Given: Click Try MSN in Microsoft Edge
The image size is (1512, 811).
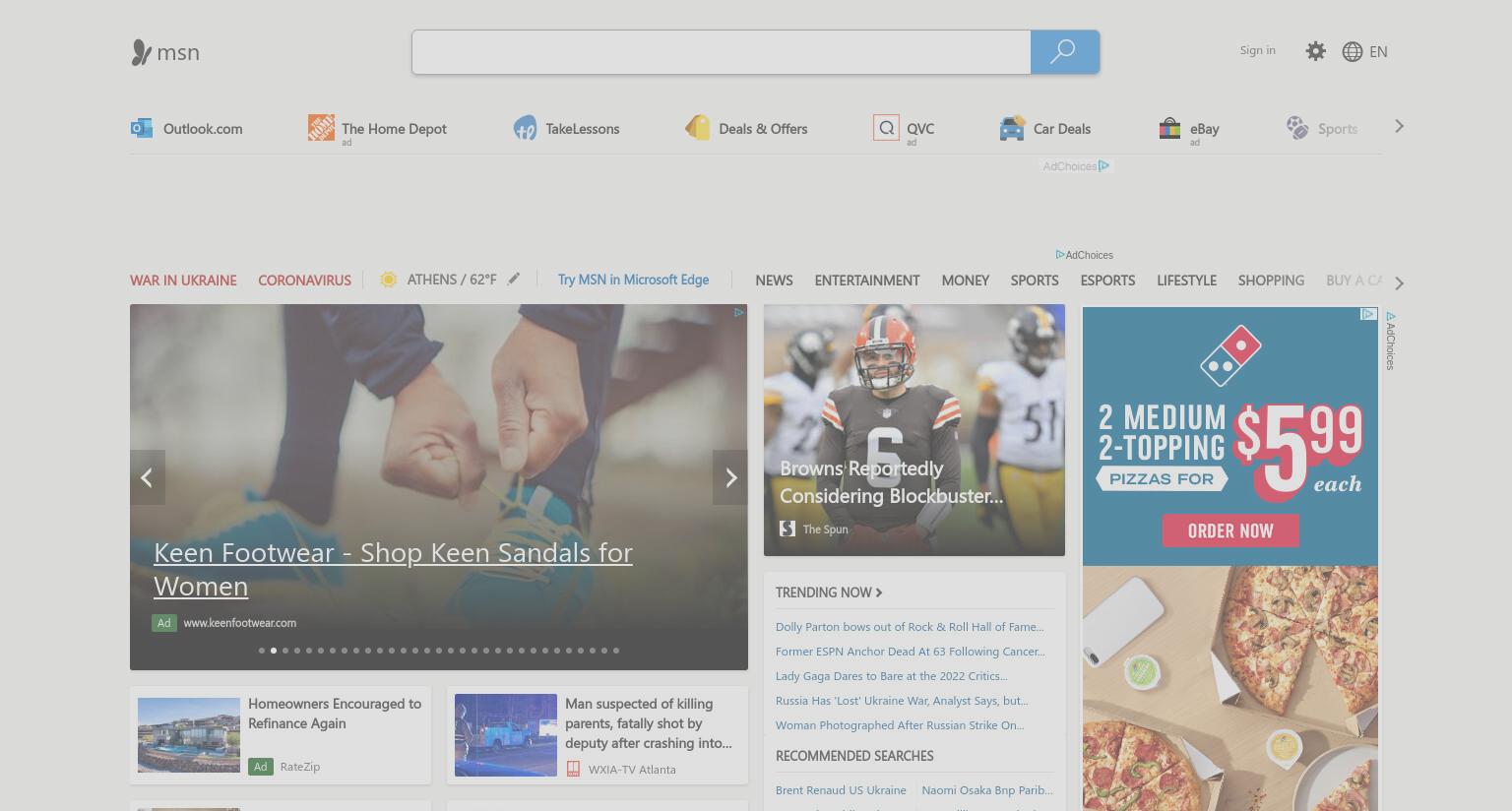Looking at the screenshot, I should [633, 280].
